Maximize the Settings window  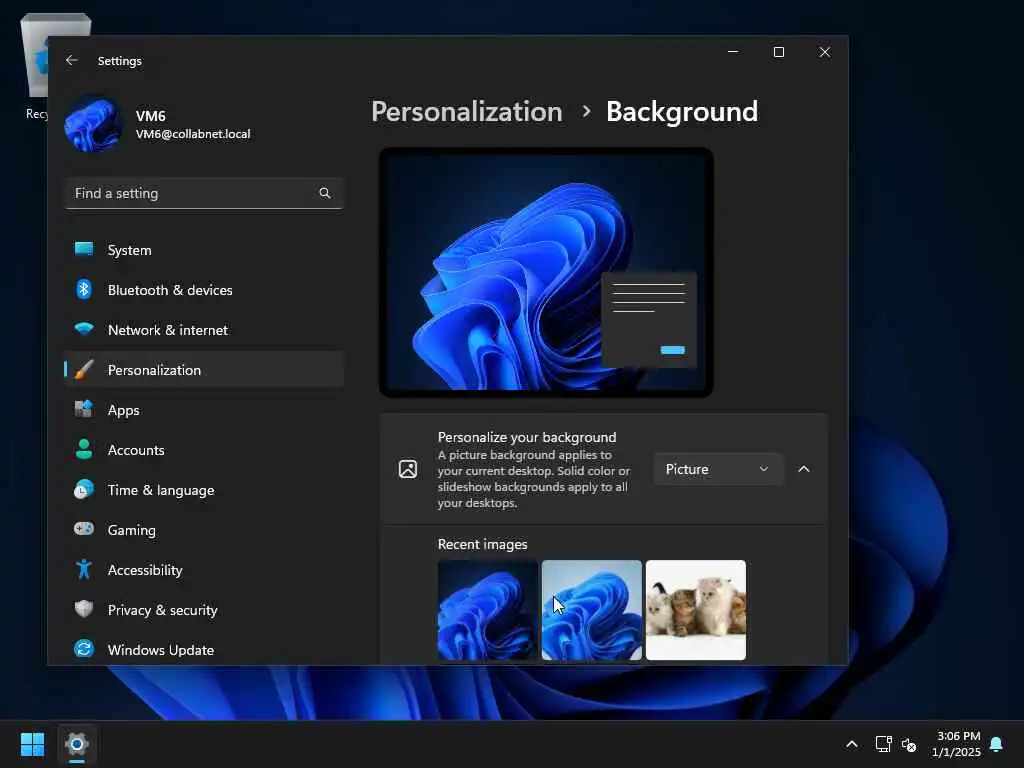778,52
